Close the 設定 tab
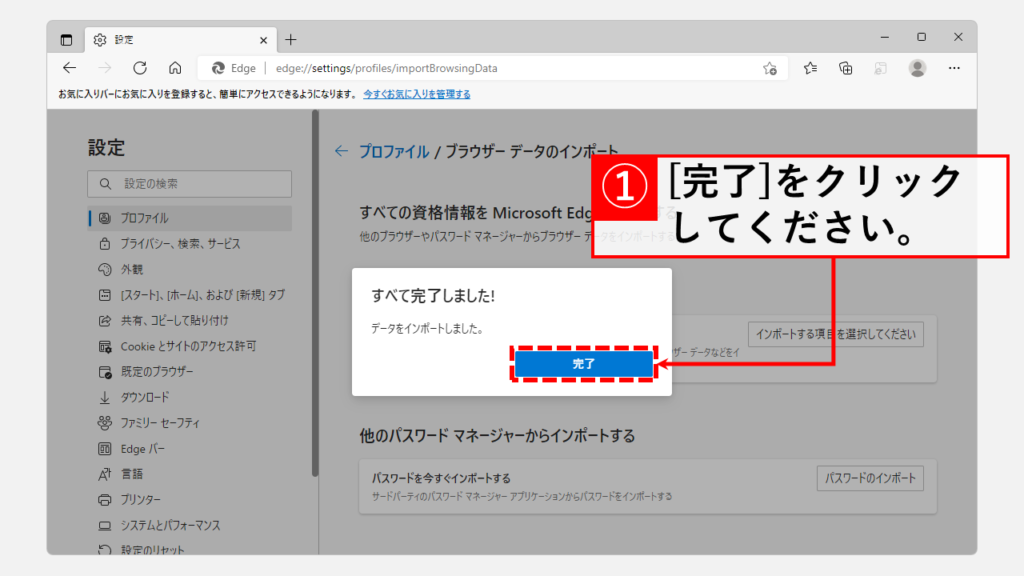The image size is (1024, 576). (x=264, y=40)
